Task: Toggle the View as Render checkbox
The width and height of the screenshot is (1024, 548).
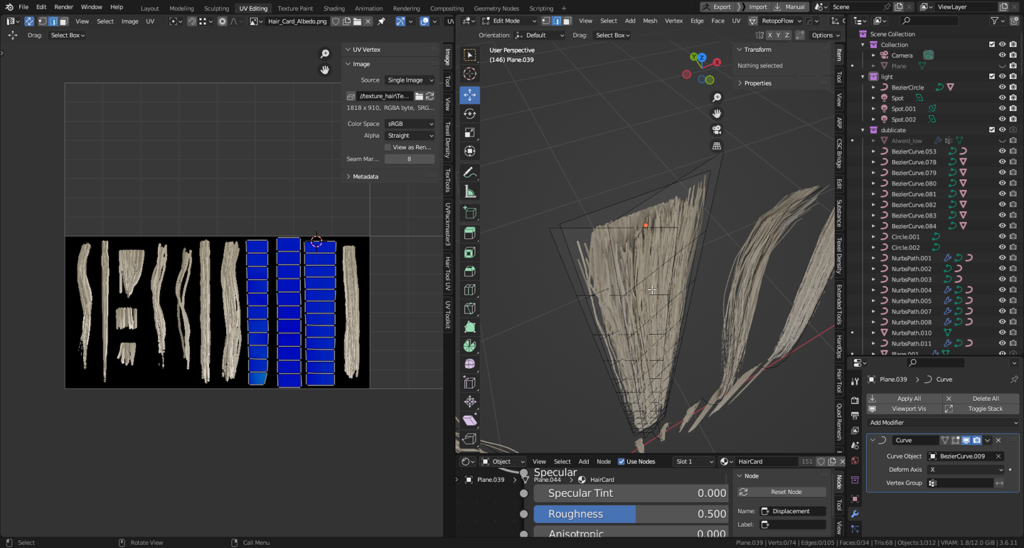Action: coord(389,147)
